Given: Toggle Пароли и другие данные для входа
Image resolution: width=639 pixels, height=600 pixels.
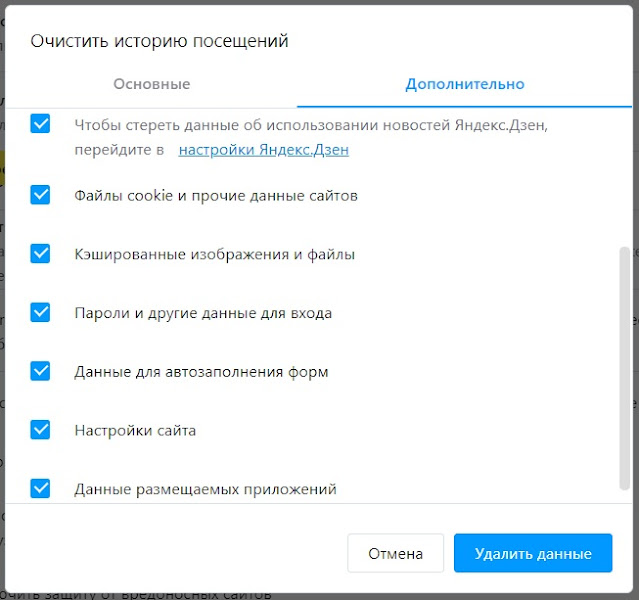Looking at the screenshot, I should point(40,312).
